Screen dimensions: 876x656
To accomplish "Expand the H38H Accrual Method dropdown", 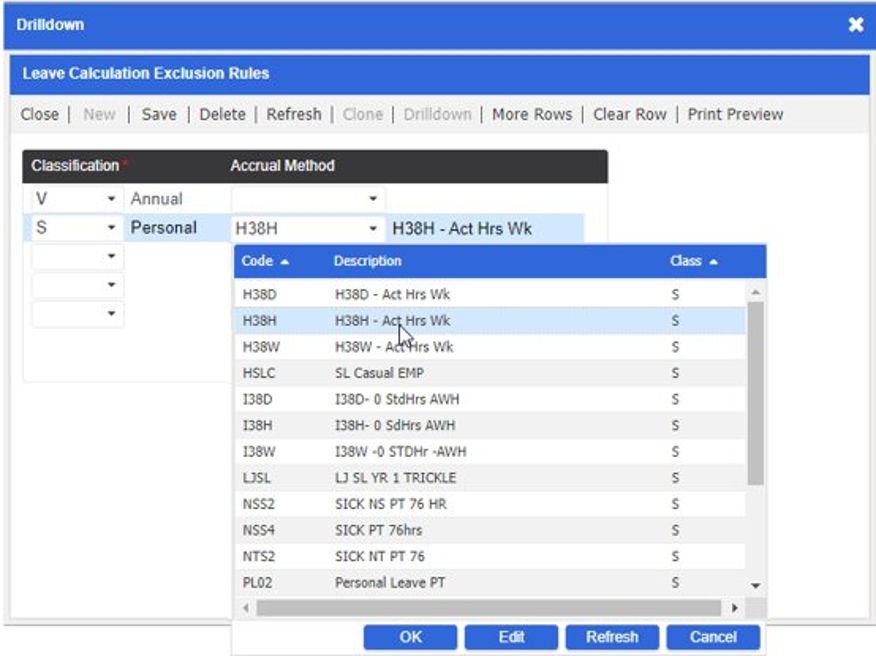I will (x=373, y=229).
